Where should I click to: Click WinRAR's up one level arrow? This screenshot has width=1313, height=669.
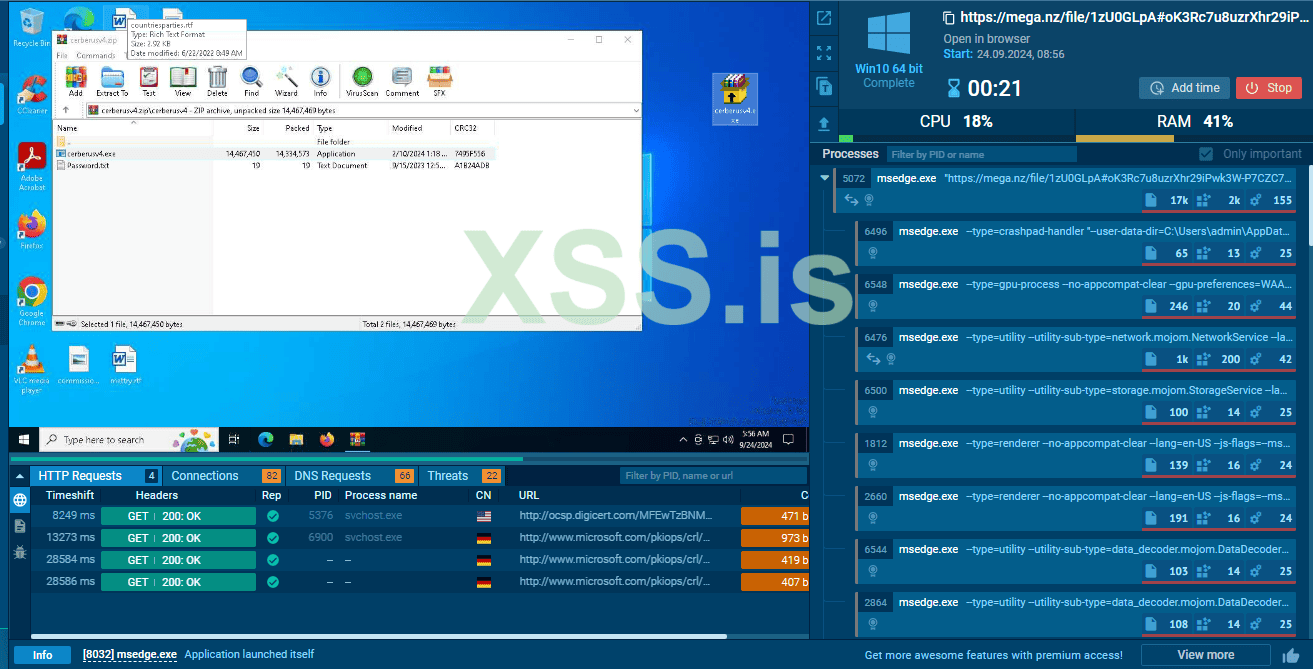tap(66, 110)
